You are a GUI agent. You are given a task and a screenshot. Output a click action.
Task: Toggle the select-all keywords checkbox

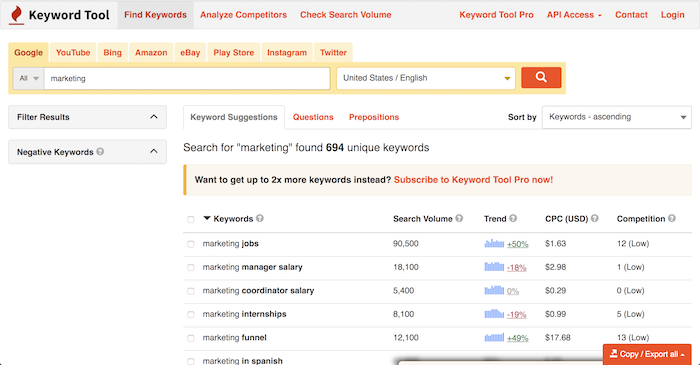click(191, 219)
